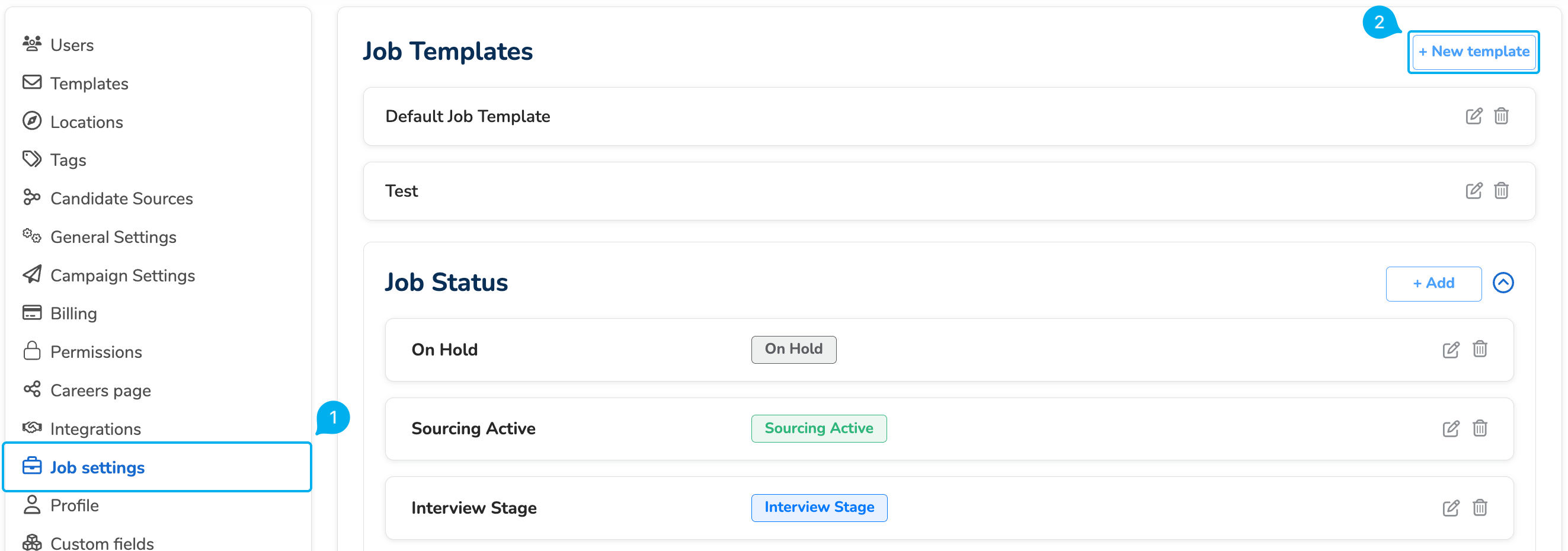Delete the Default Job Template

(1500, 116)
